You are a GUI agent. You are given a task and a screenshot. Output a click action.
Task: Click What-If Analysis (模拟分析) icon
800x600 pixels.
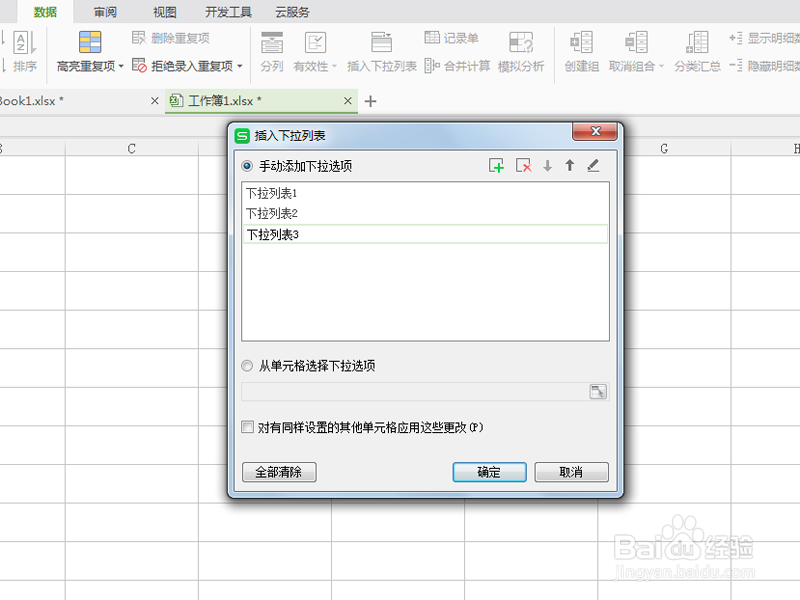click(521, 42)
